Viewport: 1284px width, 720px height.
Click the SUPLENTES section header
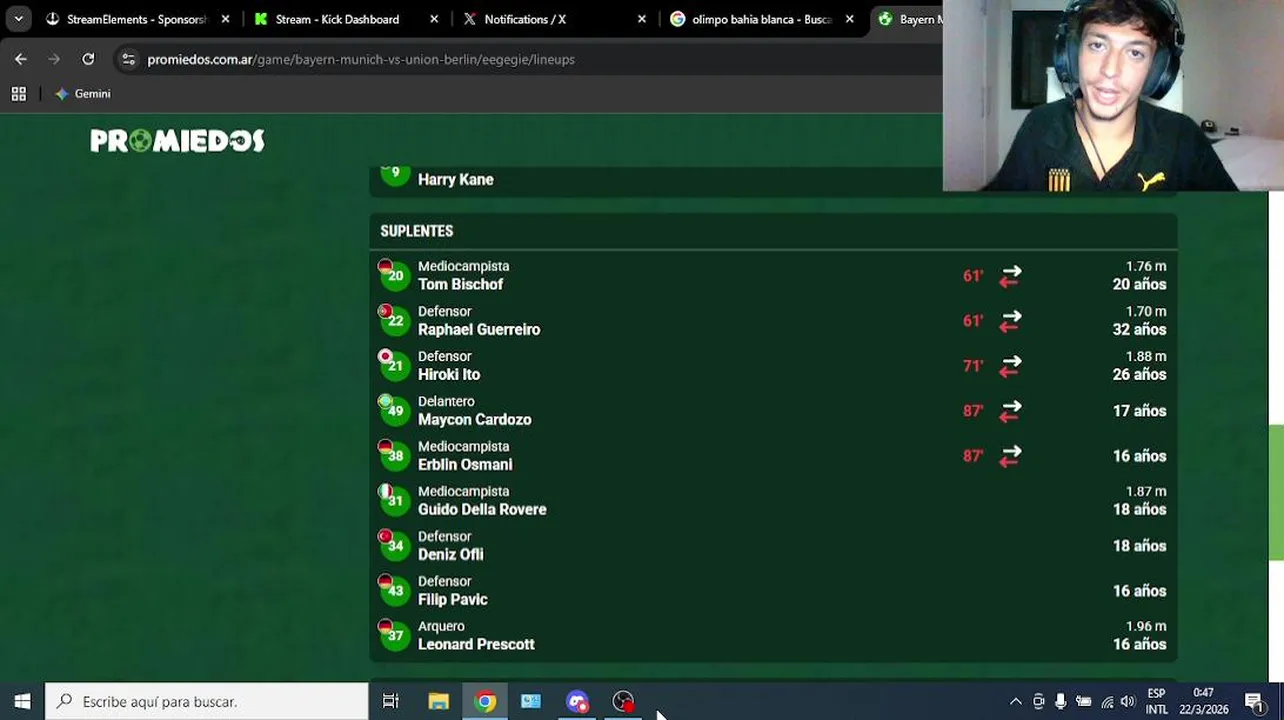417,231
